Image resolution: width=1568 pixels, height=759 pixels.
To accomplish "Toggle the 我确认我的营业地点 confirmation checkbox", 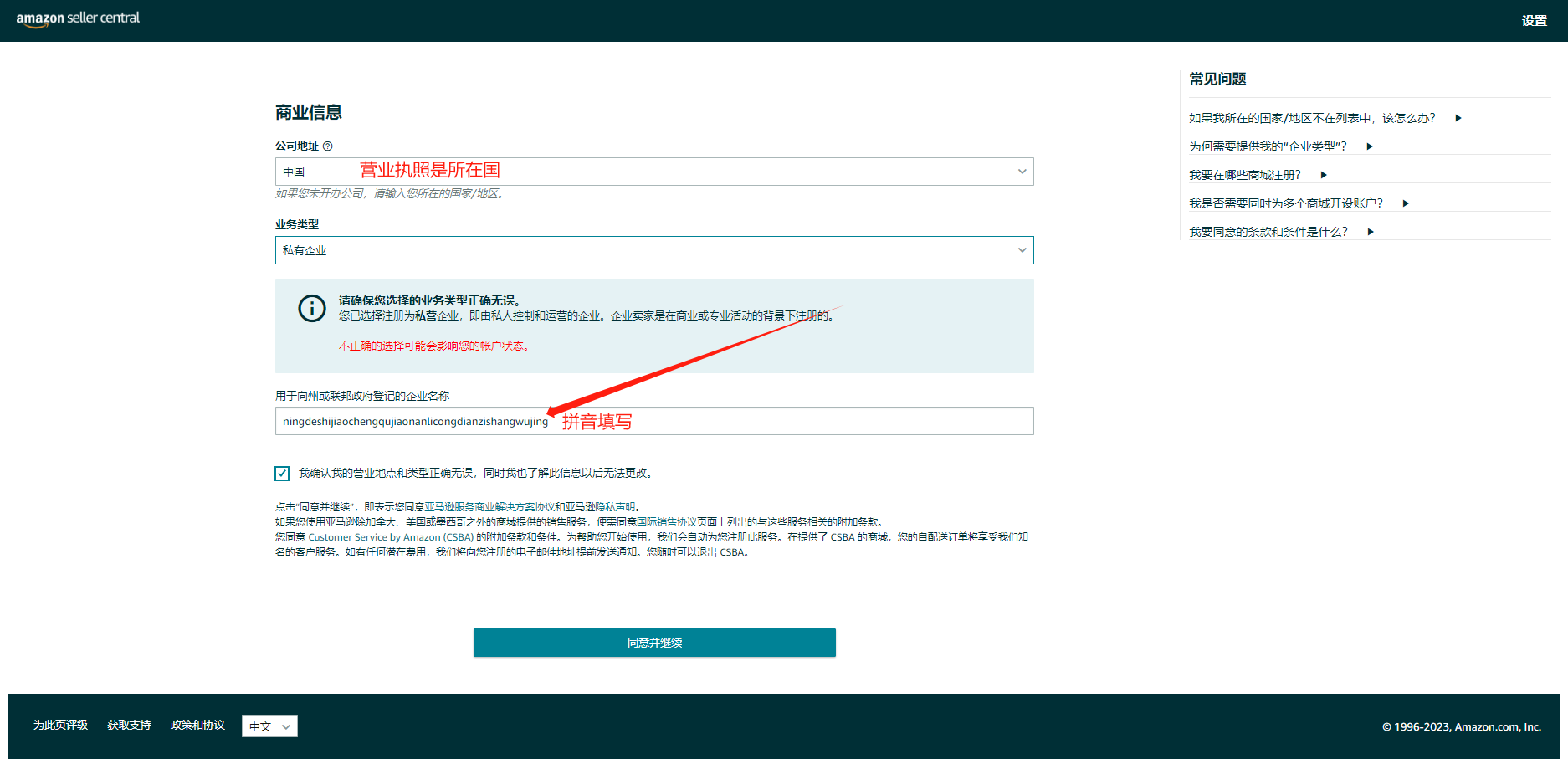I will [x=282, y=474].
